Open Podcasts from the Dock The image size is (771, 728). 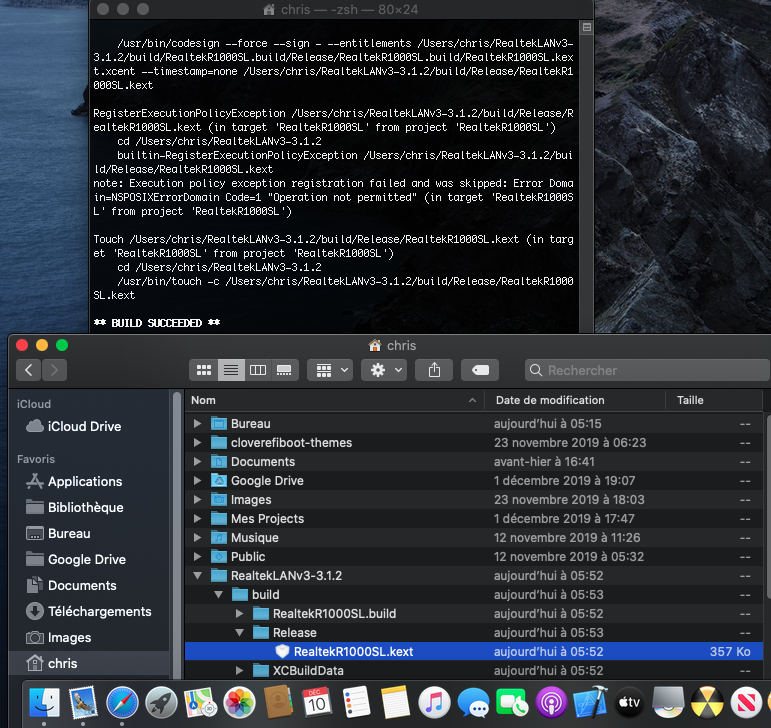(551, 702)
